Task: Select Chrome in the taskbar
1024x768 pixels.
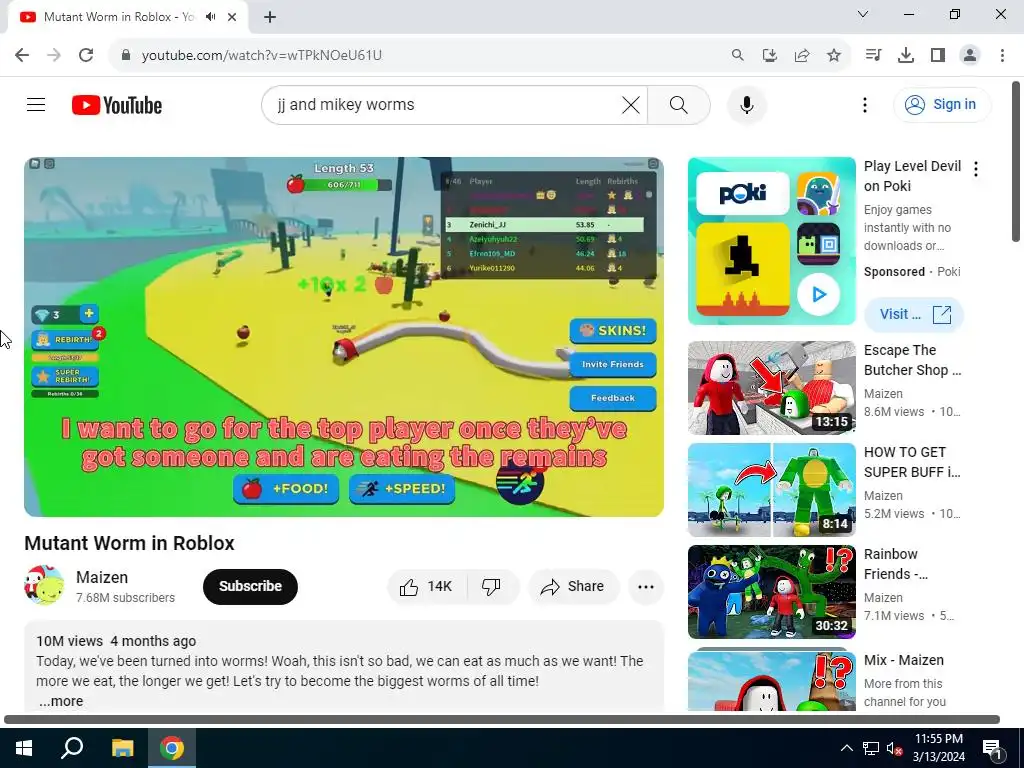Action: coord(172,748)
